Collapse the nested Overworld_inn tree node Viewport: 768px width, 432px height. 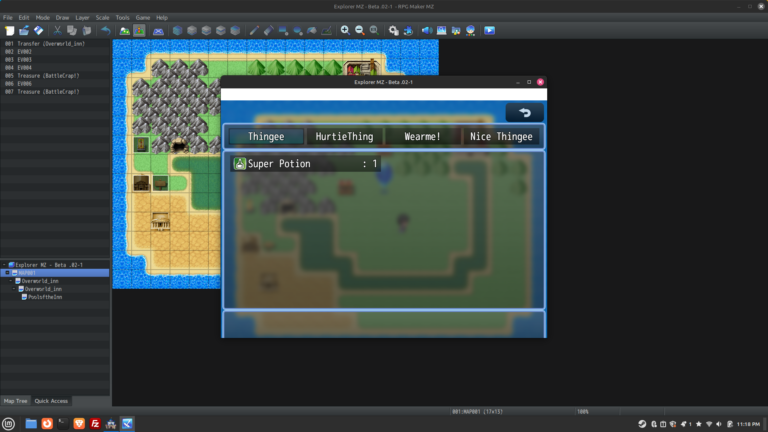pyautogui.click(x=14, y=289)
